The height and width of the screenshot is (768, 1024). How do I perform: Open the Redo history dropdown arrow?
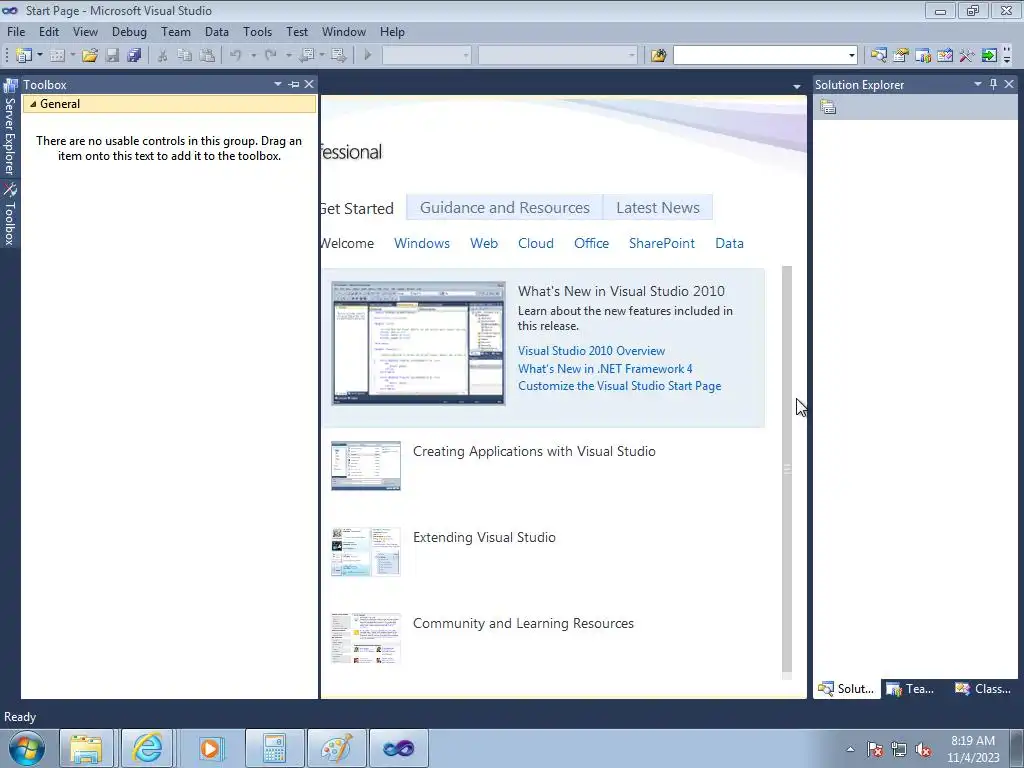tap(289, 56)
